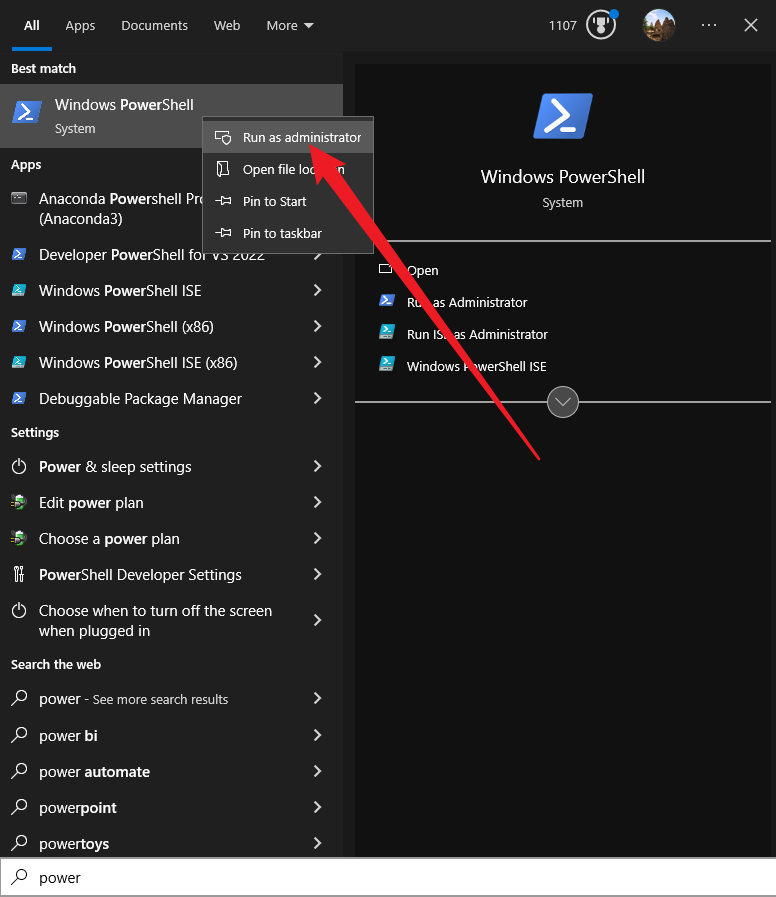Viewport: 776px width, 897px height.
Task: Click the Debuggable Package Manager icon
Action: point(19,399)
